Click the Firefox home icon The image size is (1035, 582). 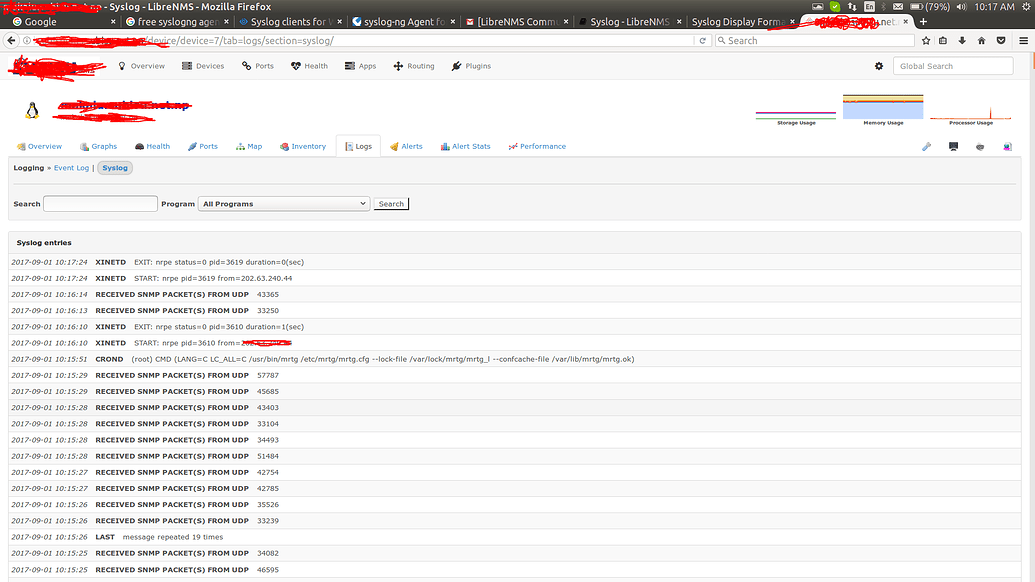pos(982,41)
